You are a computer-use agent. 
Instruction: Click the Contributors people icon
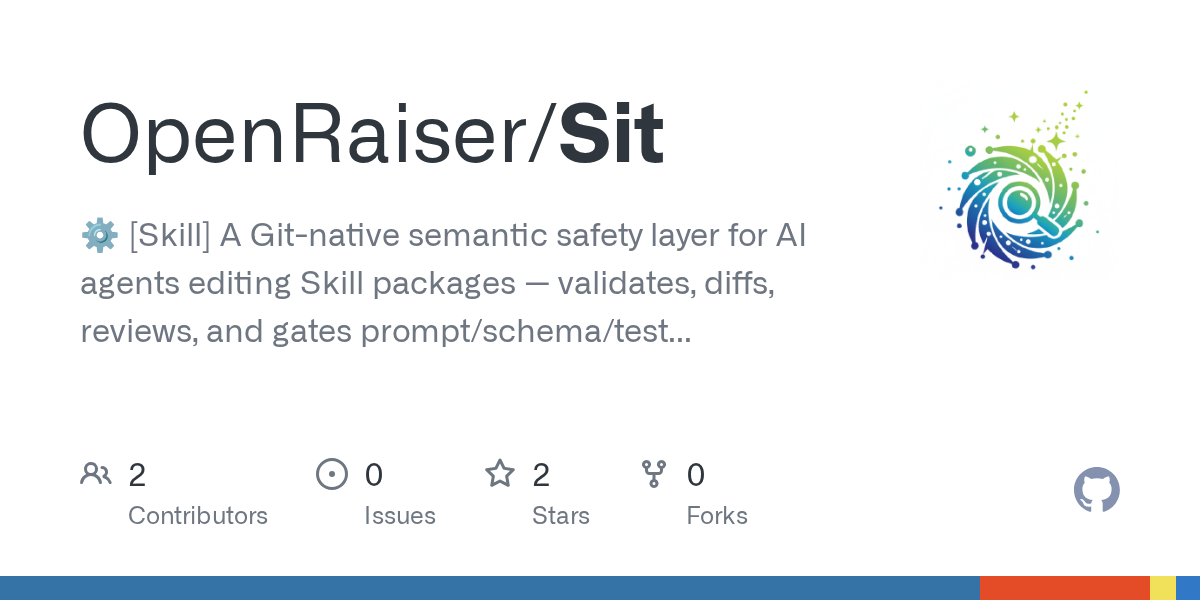[x=96, y=474]
